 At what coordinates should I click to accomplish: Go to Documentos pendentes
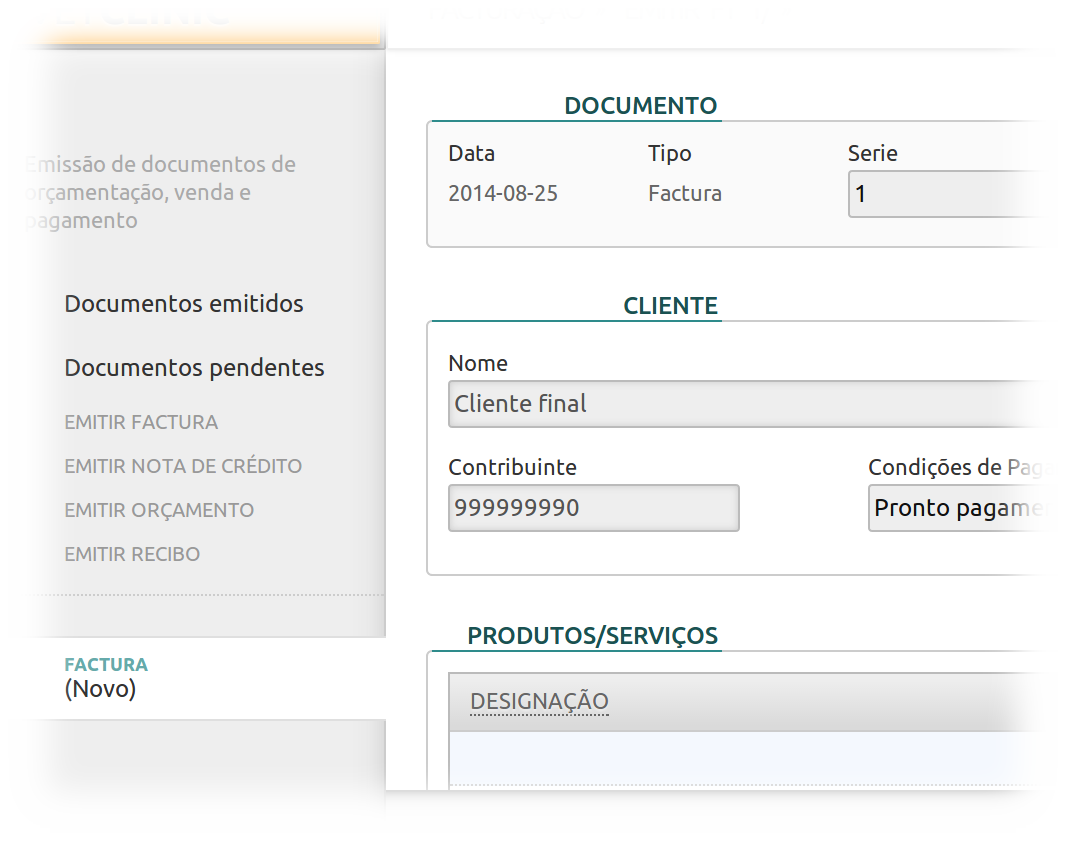tap(194, 368)
